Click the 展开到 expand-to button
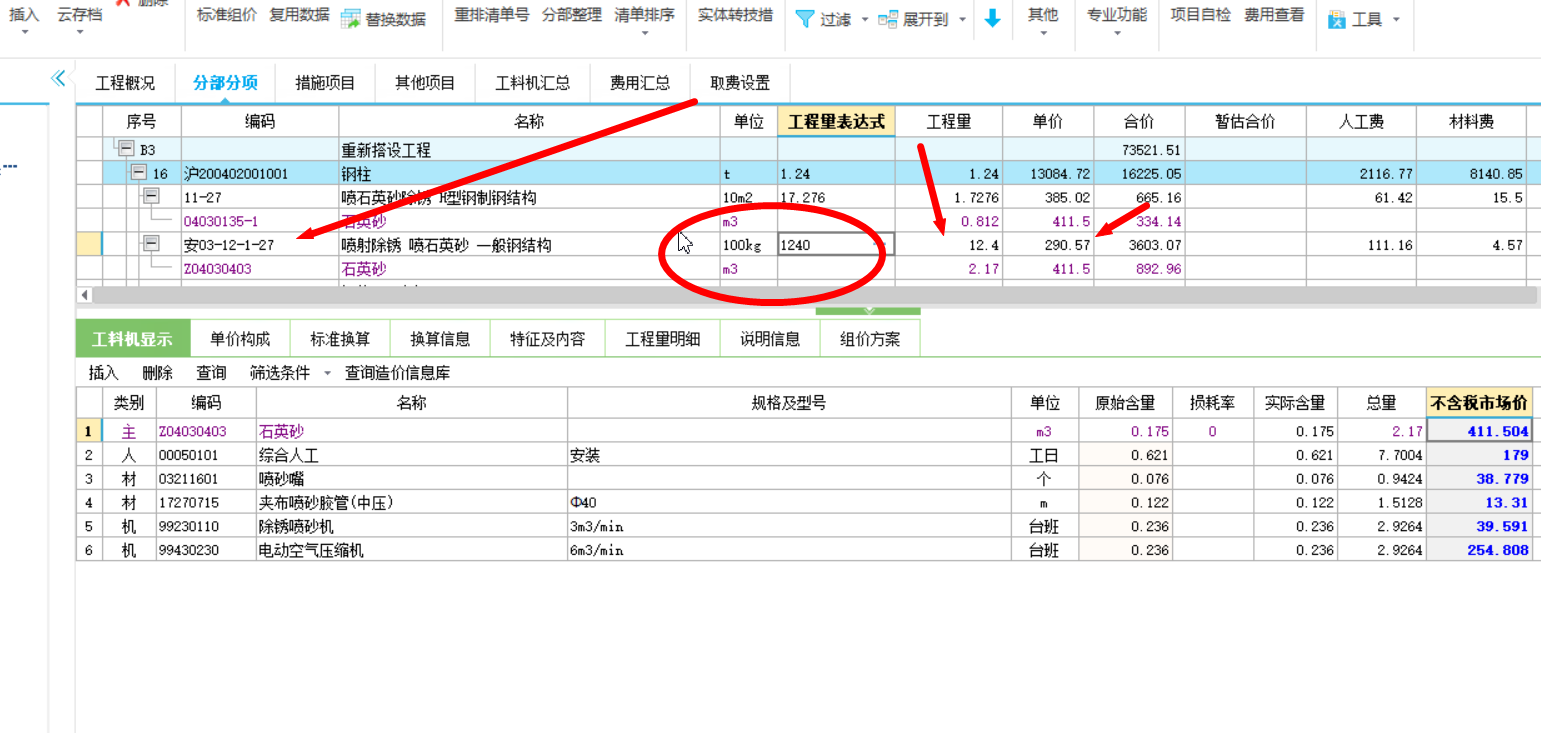This screenshot has height=733, width=1541. [x=912, y=19]
